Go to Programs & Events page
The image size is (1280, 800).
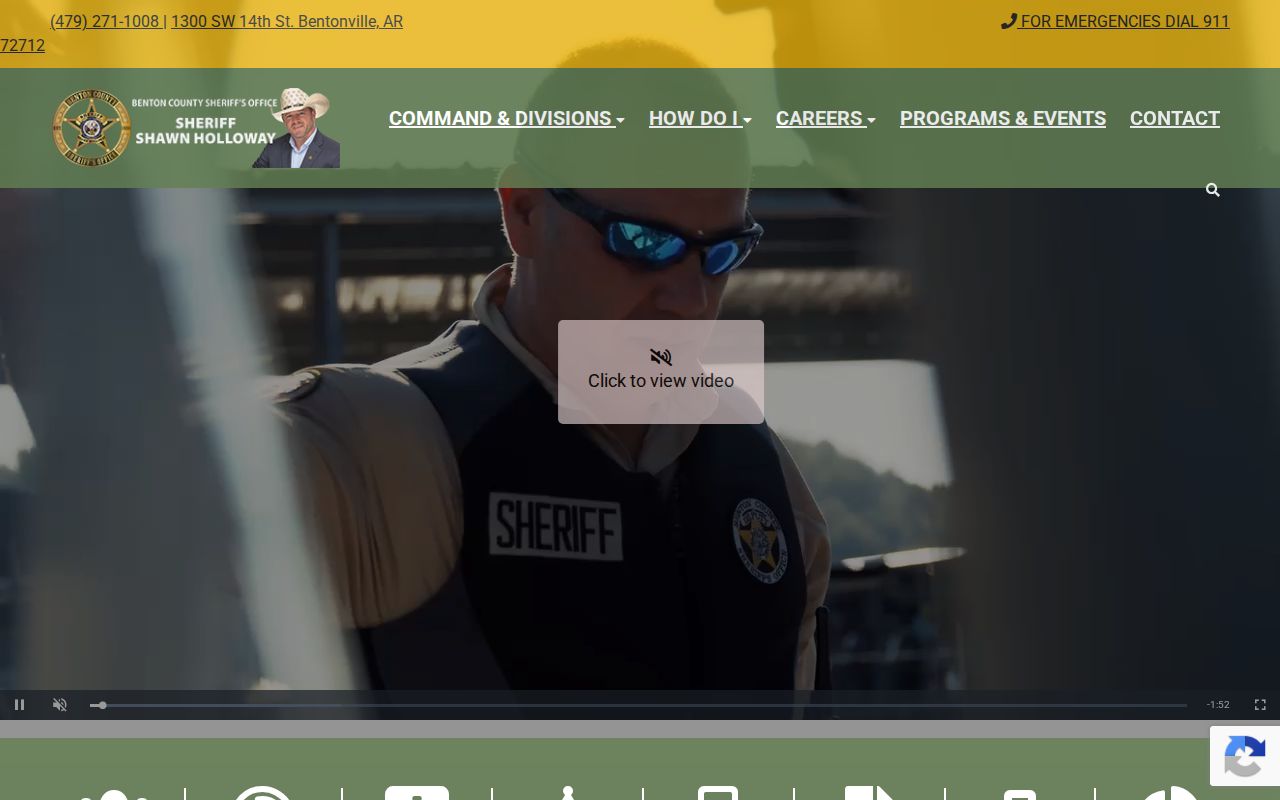(x=1003, y=118)
